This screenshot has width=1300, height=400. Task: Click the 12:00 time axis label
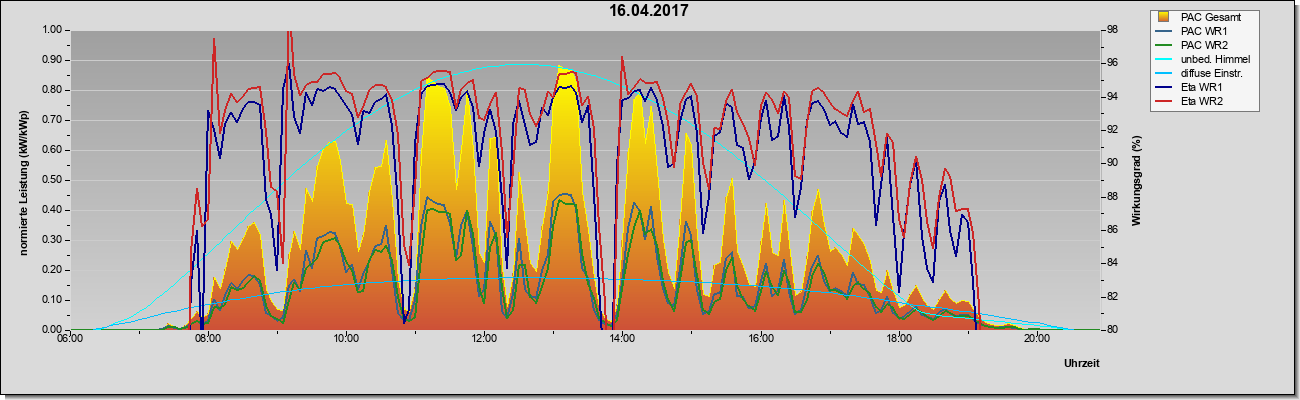click(x=484, y=338)
